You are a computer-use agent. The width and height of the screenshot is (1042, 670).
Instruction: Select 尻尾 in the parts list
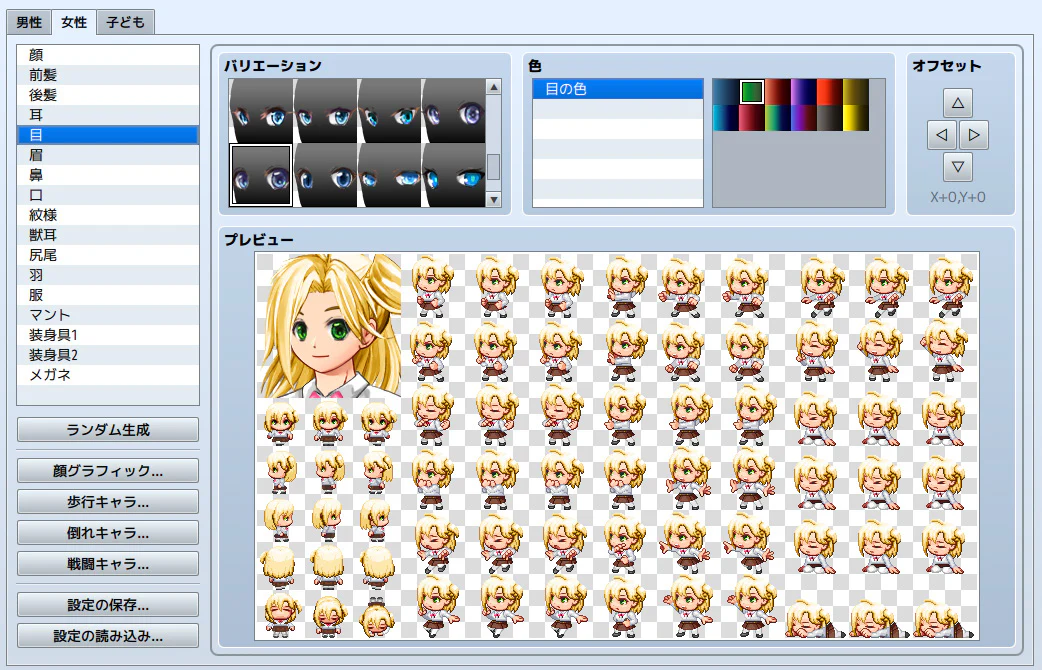pyautogui.click(x=108, y=255)
